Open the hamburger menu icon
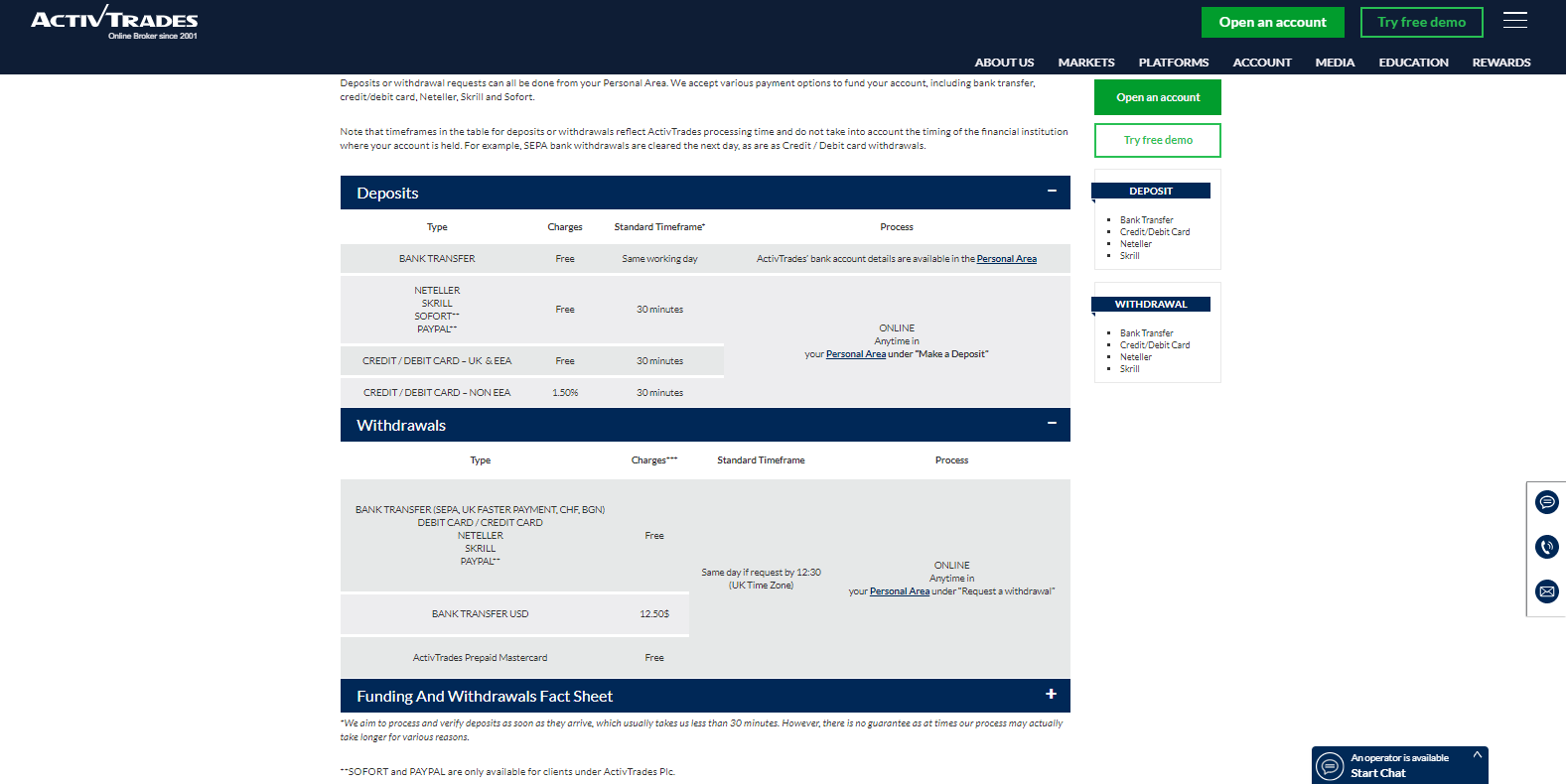Image resolution: width=1566 pixels, height=784 pixels. [x=1514, y=21]
